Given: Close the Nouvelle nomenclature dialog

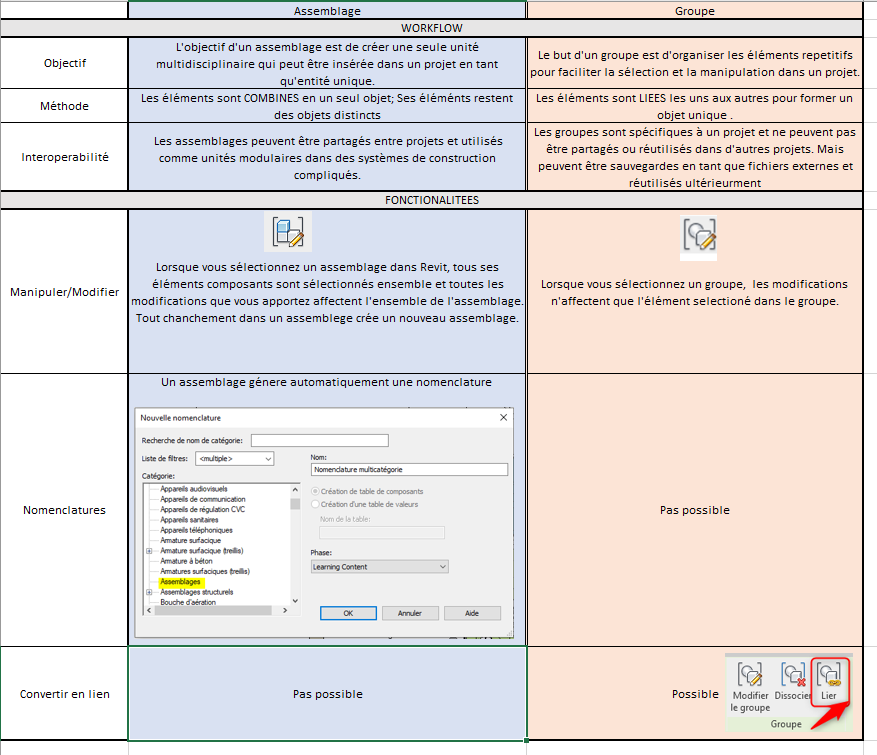Looking at the screenshot, I should tap(503, 417).
